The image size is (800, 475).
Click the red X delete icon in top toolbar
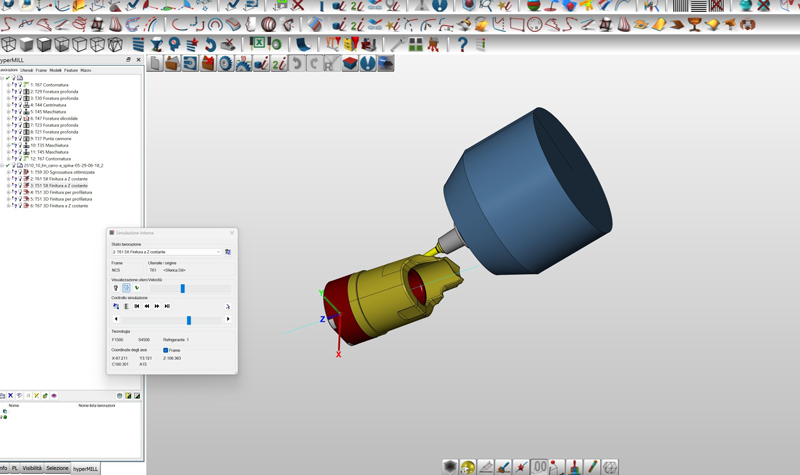coord(298,6)
